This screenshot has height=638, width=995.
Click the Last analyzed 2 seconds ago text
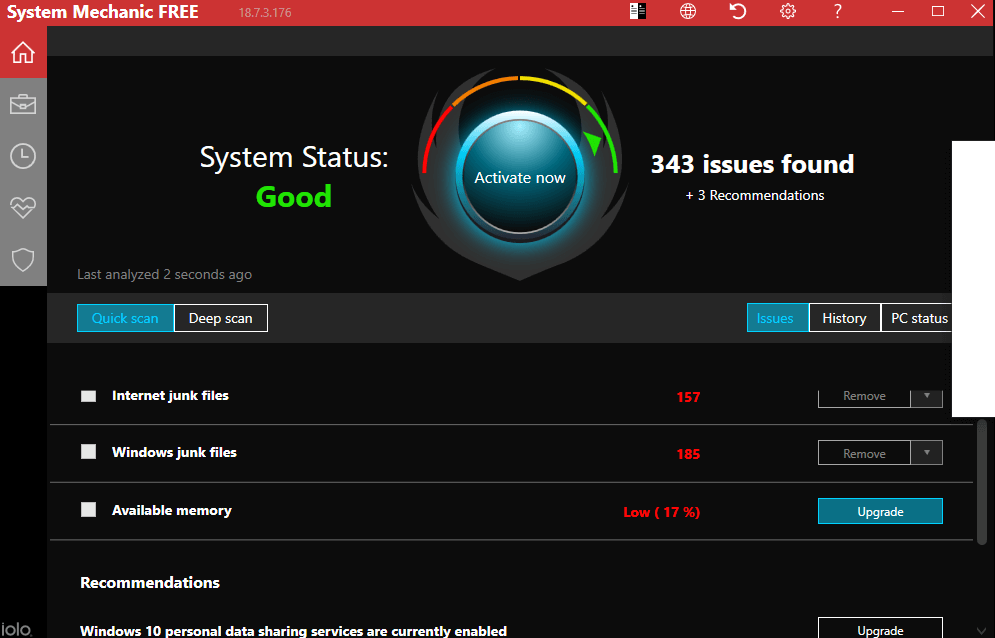tap(164, 274)
